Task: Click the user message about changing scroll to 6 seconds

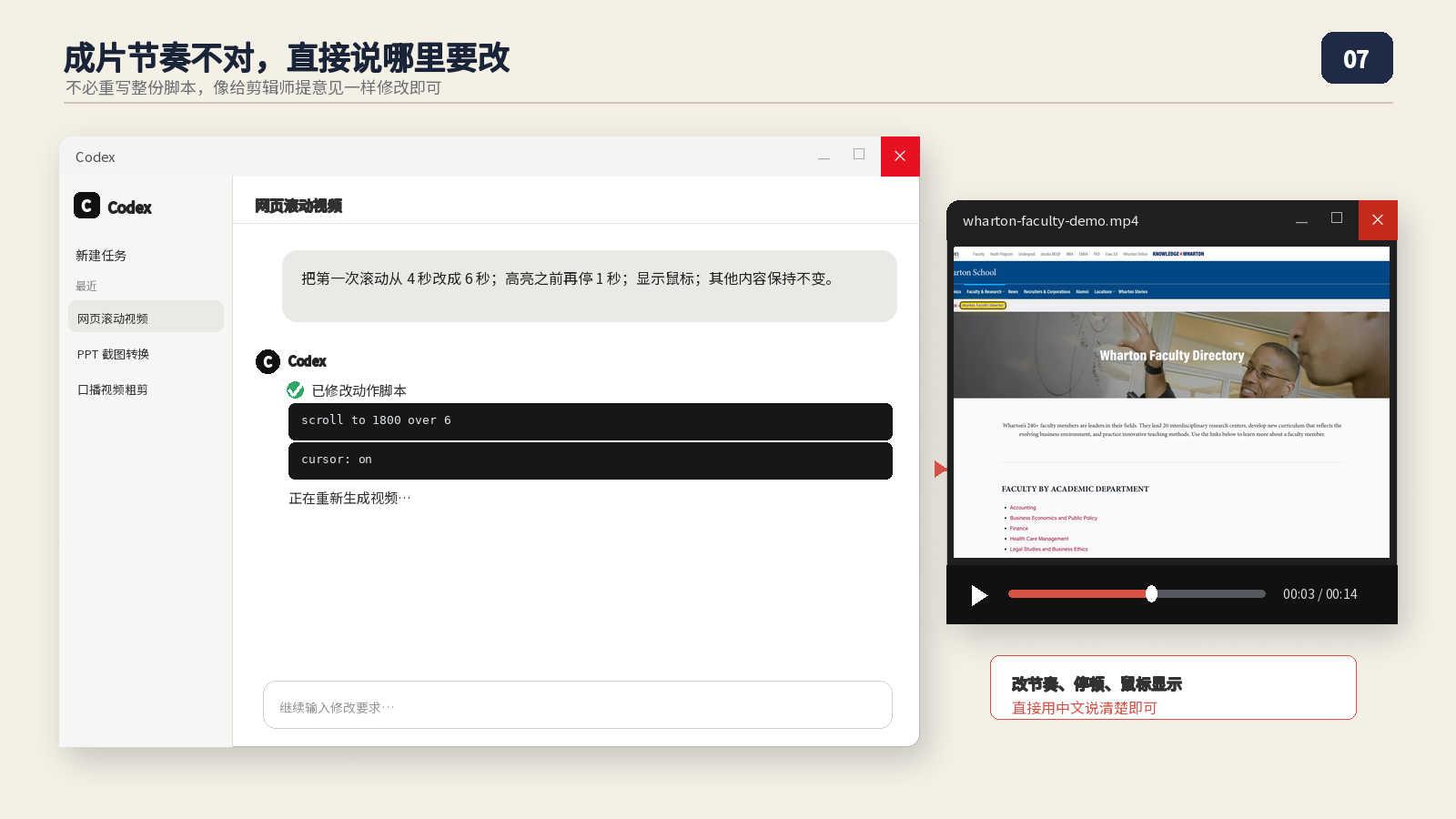Action: coord(590,286)
